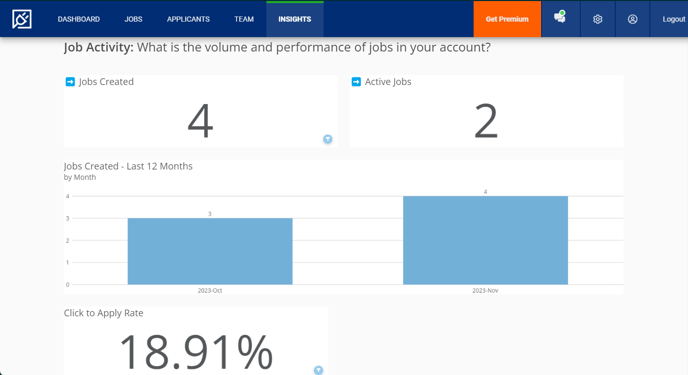
Task: Click the 18.91% Click to Apply Rate value
Action: [196, 353]
